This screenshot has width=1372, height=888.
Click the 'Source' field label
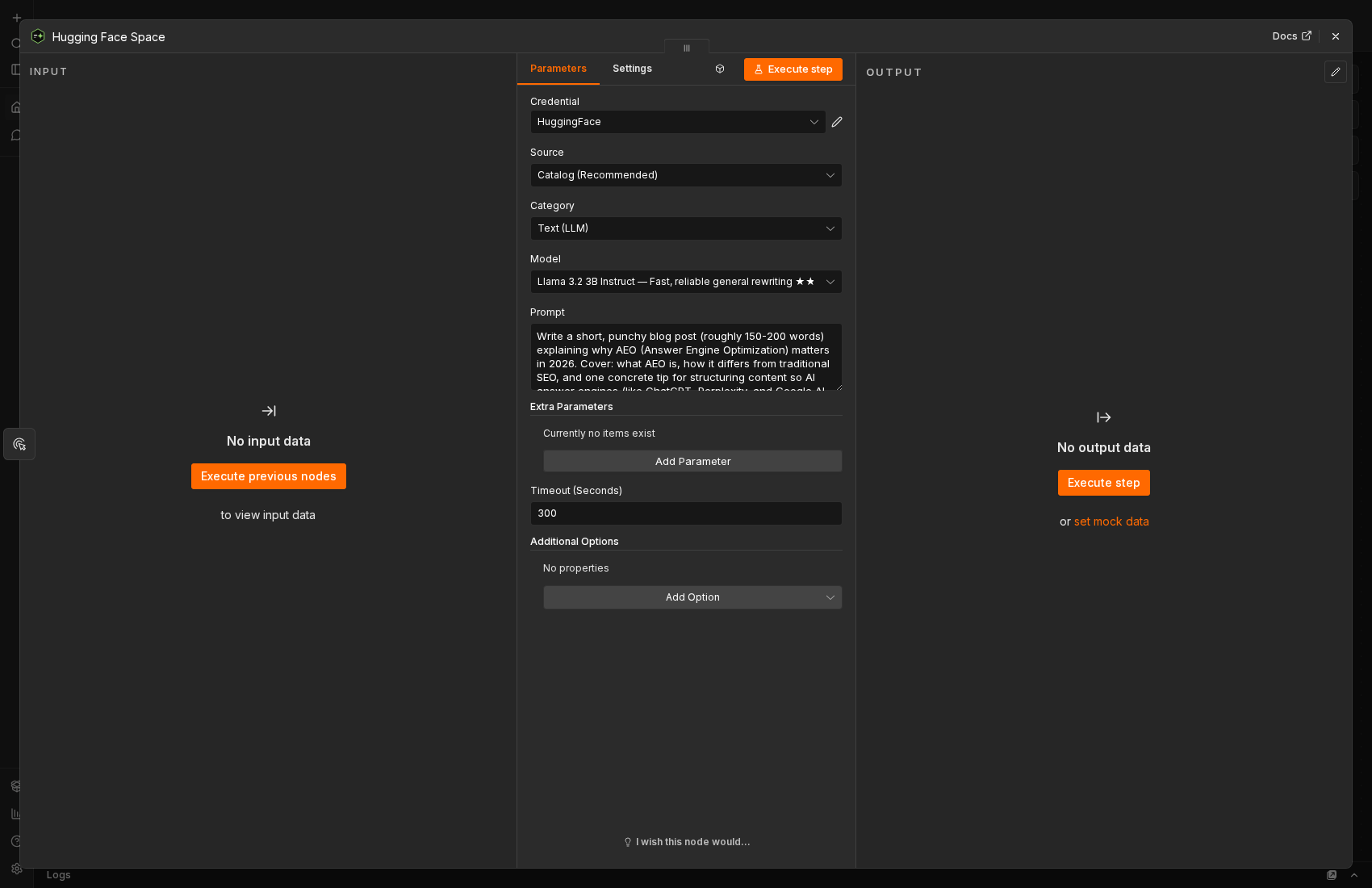(x=547, y=153)
